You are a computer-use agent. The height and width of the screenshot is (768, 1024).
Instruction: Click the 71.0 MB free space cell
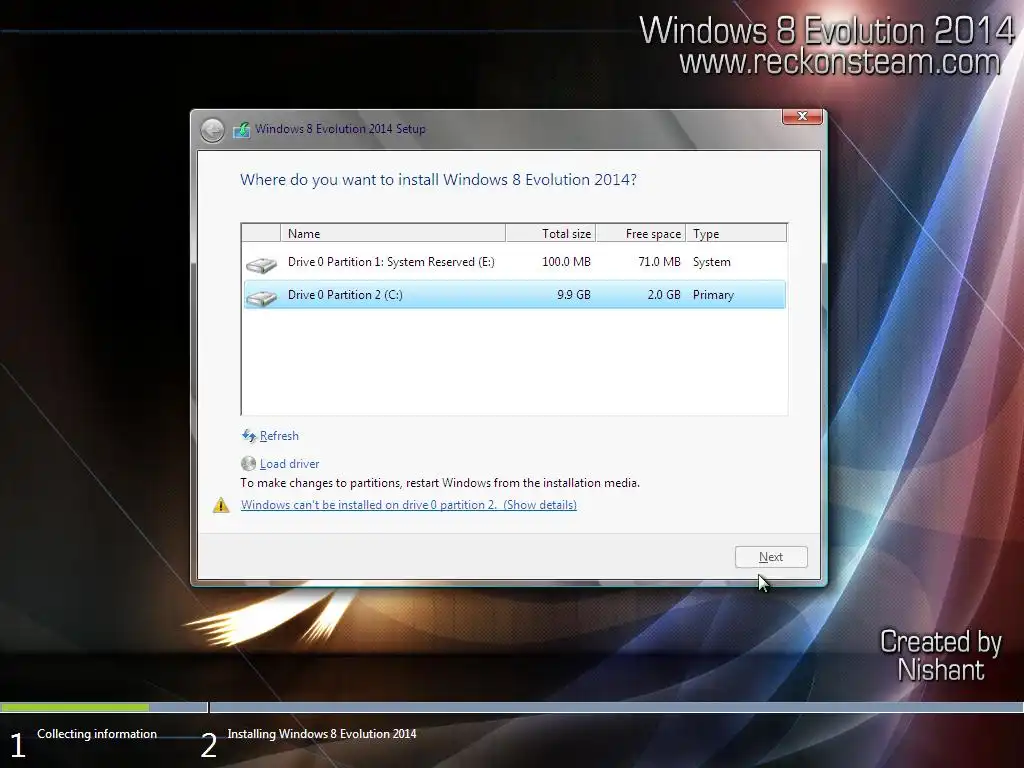(x=659, y=262)
